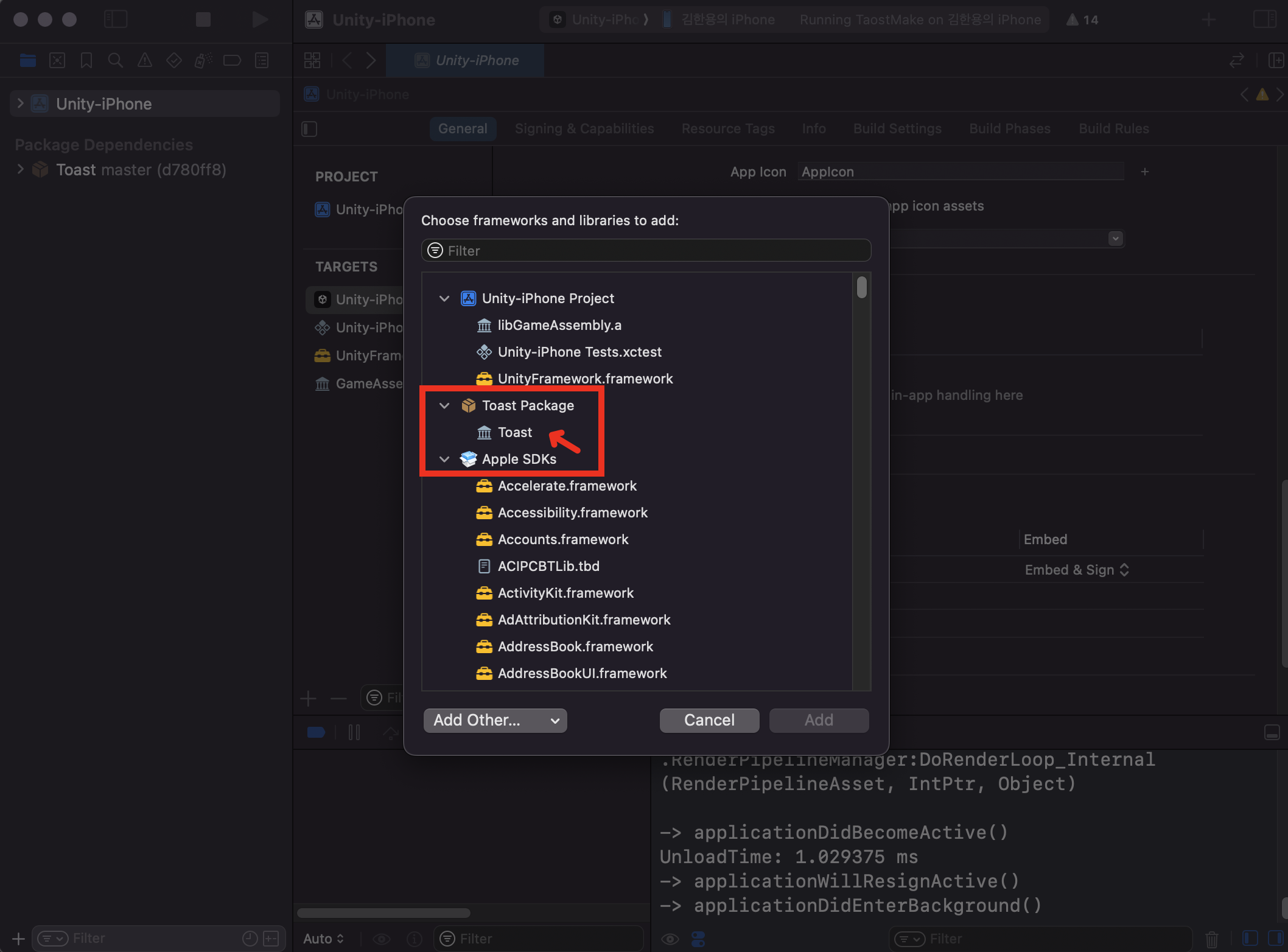Click trash icon to clear console
This screenshot has width=1288, height=952.
1212,939
